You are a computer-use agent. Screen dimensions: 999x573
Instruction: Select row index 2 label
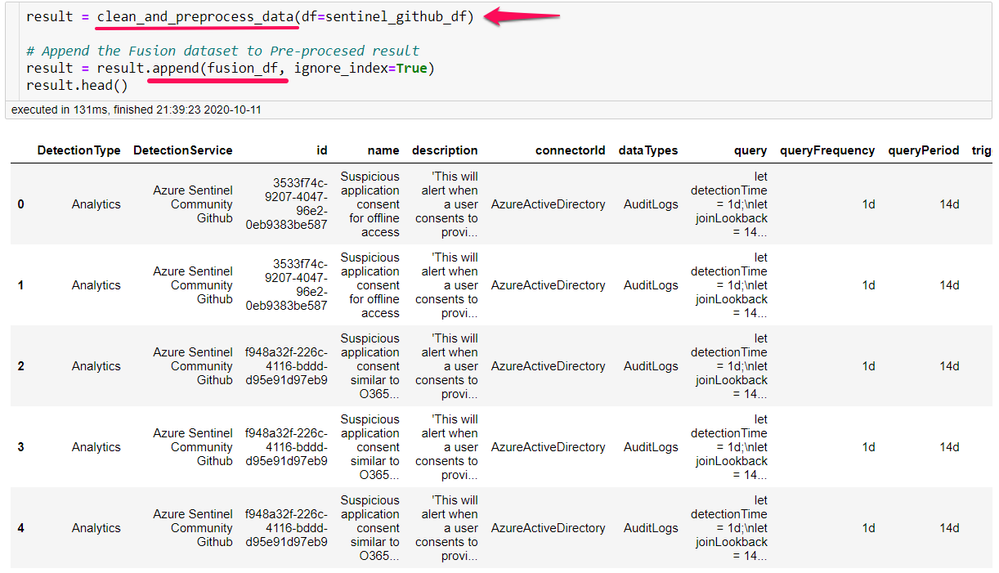(21, 366)
